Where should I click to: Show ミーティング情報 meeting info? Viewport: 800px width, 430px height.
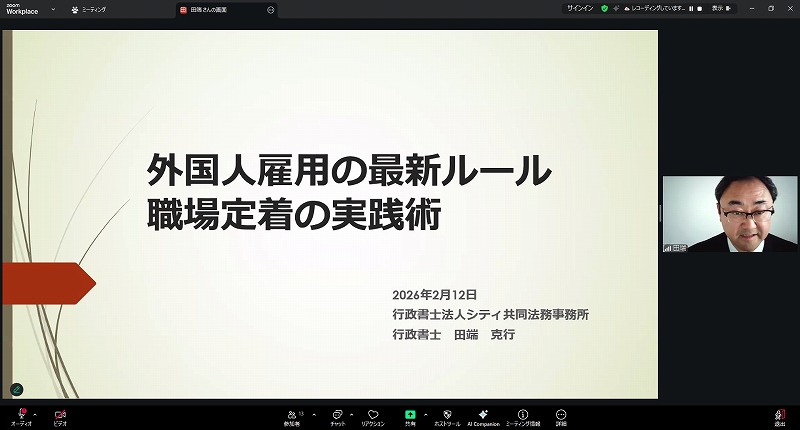click(x=522, y=415)
